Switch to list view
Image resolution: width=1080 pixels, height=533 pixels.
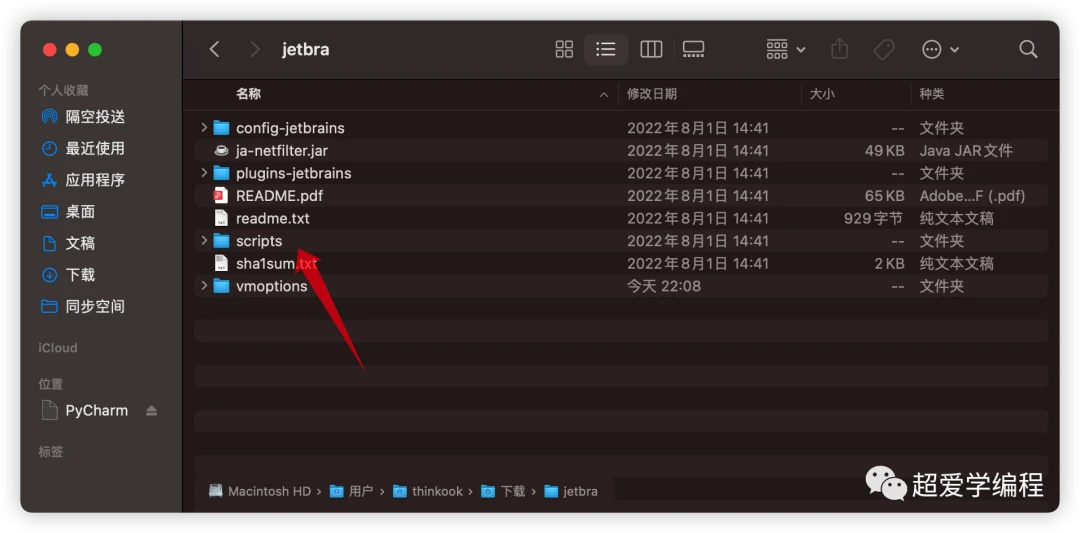click(x=605, y=50)
